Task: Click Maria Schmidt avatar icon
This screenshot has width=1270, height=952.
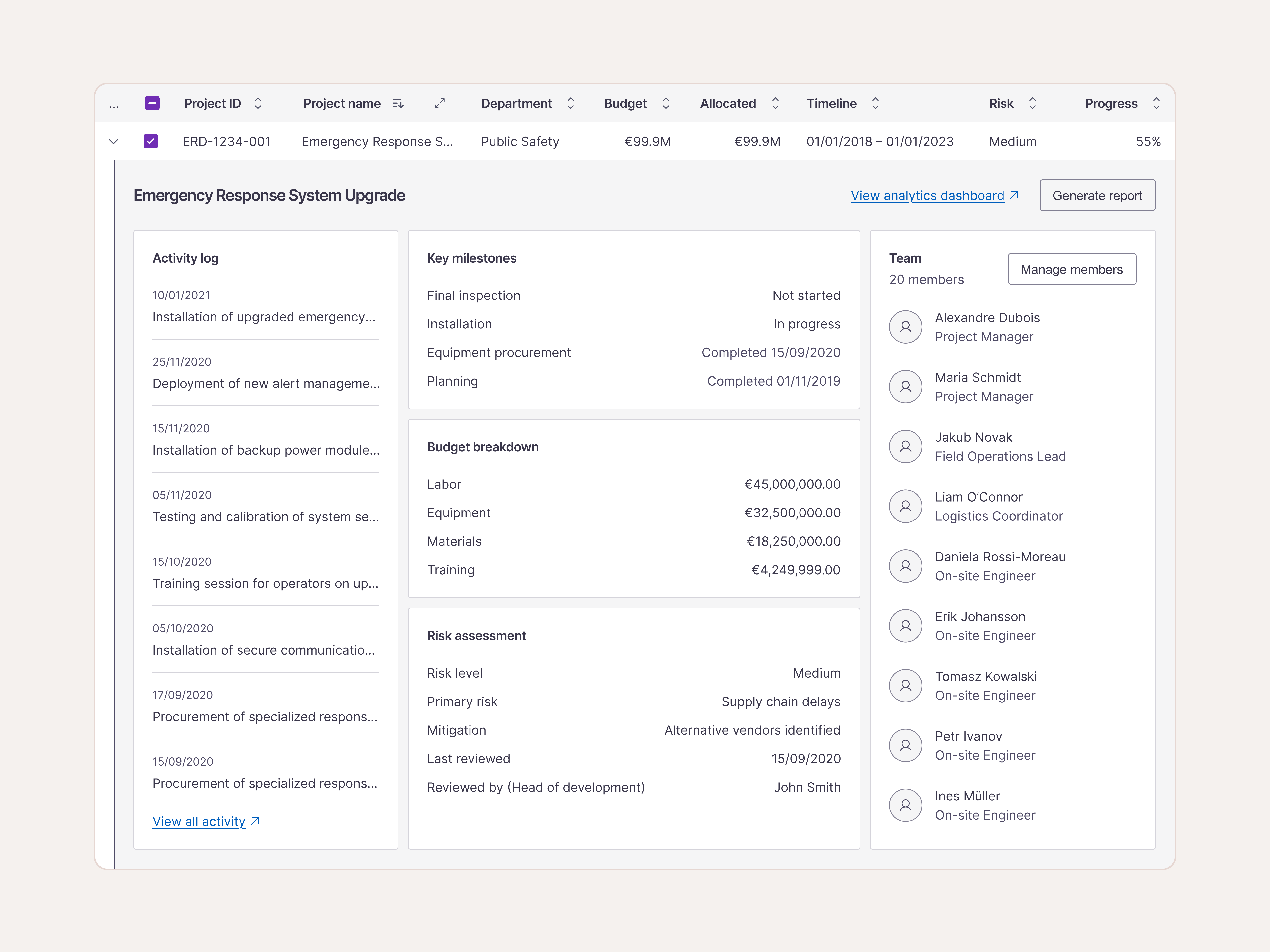Action: click(x=905, y=387)
